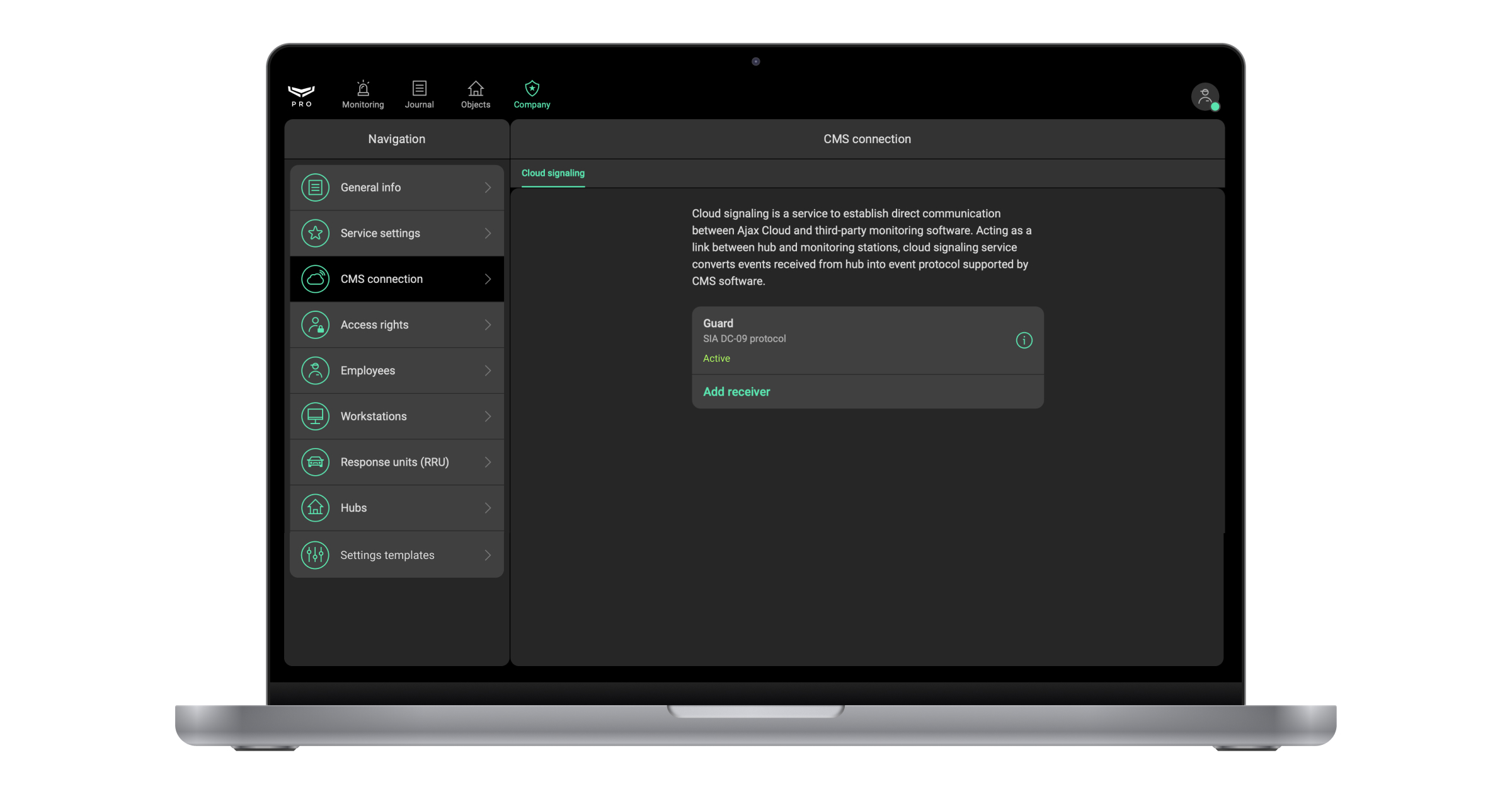Open Response units (RRU) label
The height and width of the screenshot is (794, 1512).
point(395,463)
